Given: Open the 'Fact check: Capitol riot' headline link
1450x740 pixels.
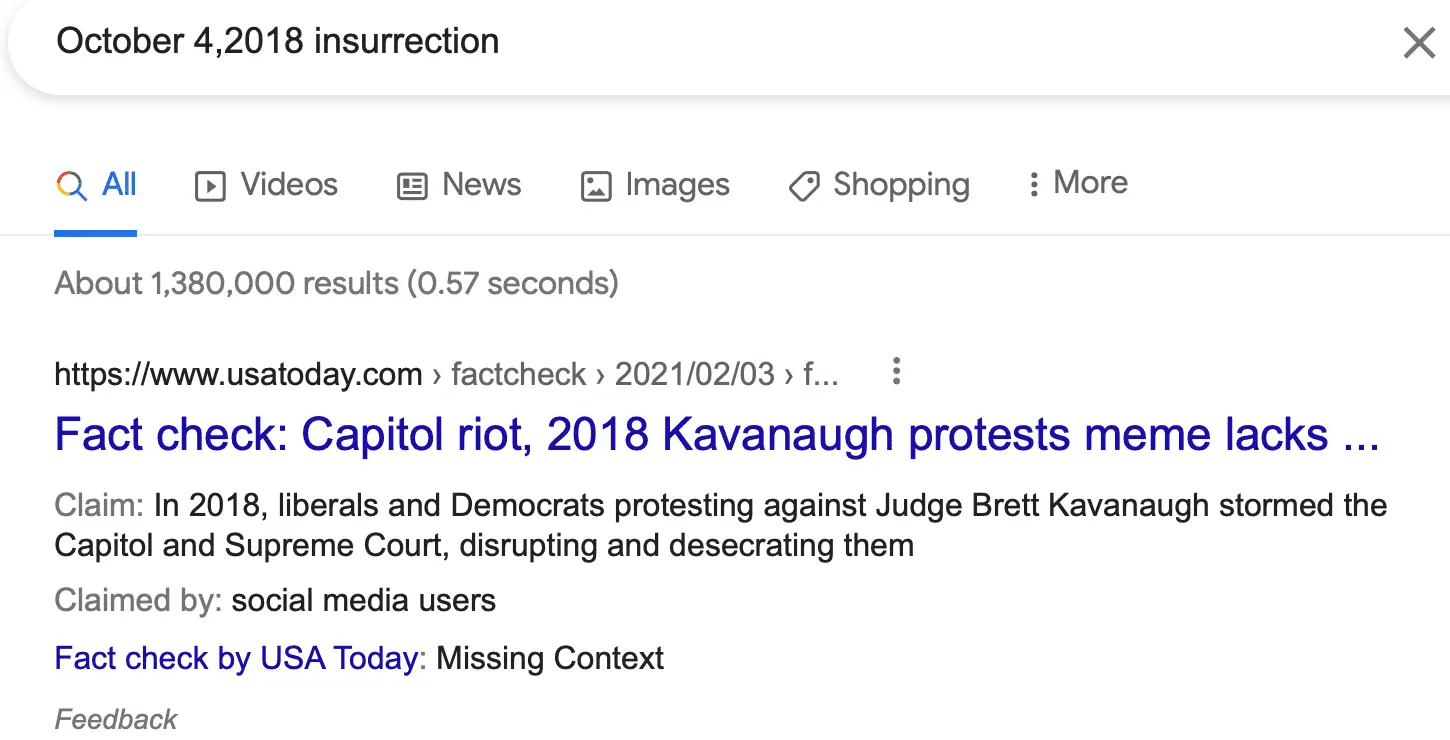Looking at the screenshot, I should click(716, 435).
